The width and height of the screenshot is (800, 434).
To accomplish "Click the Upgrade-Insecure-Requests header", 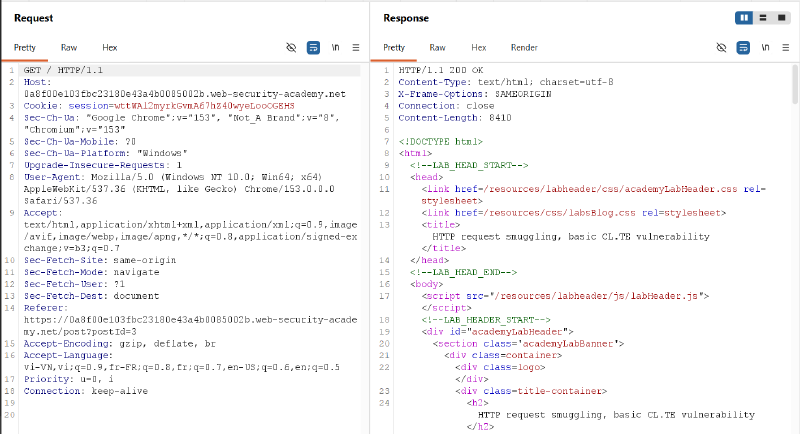I will (x=103, y=165).
